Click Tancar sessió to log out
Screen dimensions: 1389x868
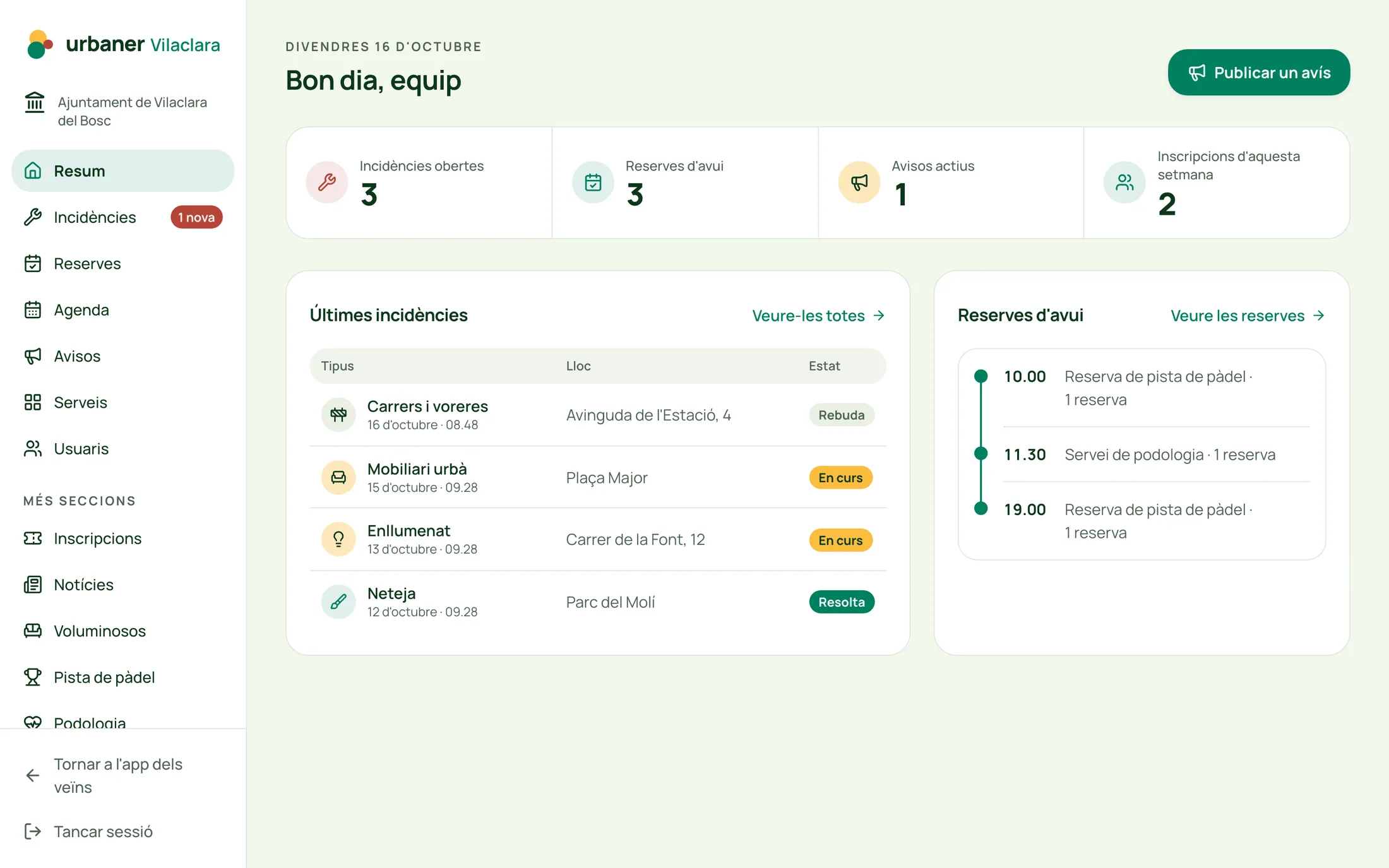tap(122, 831)
